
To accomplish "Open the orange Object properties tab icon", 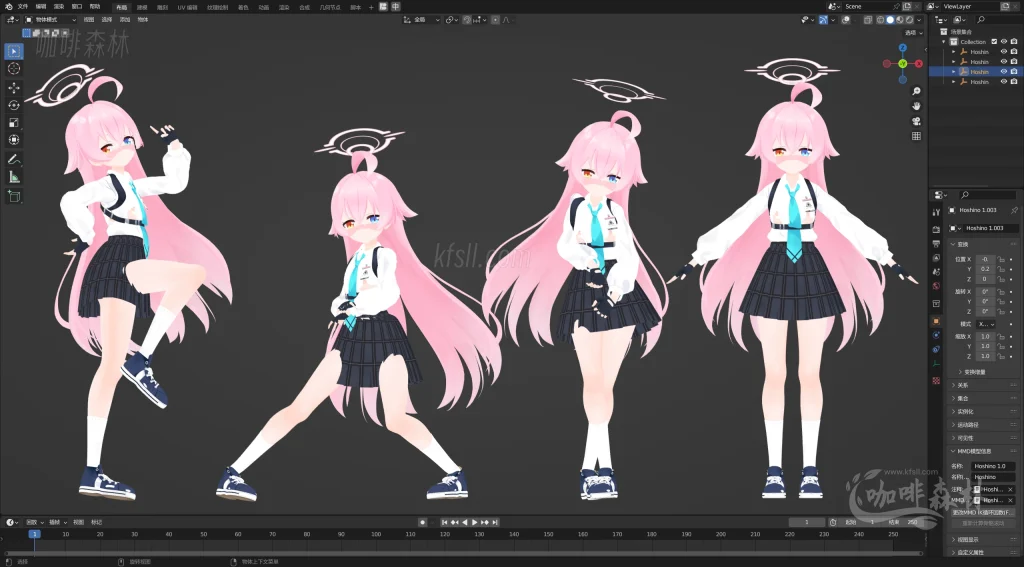I will pos(936,321).
